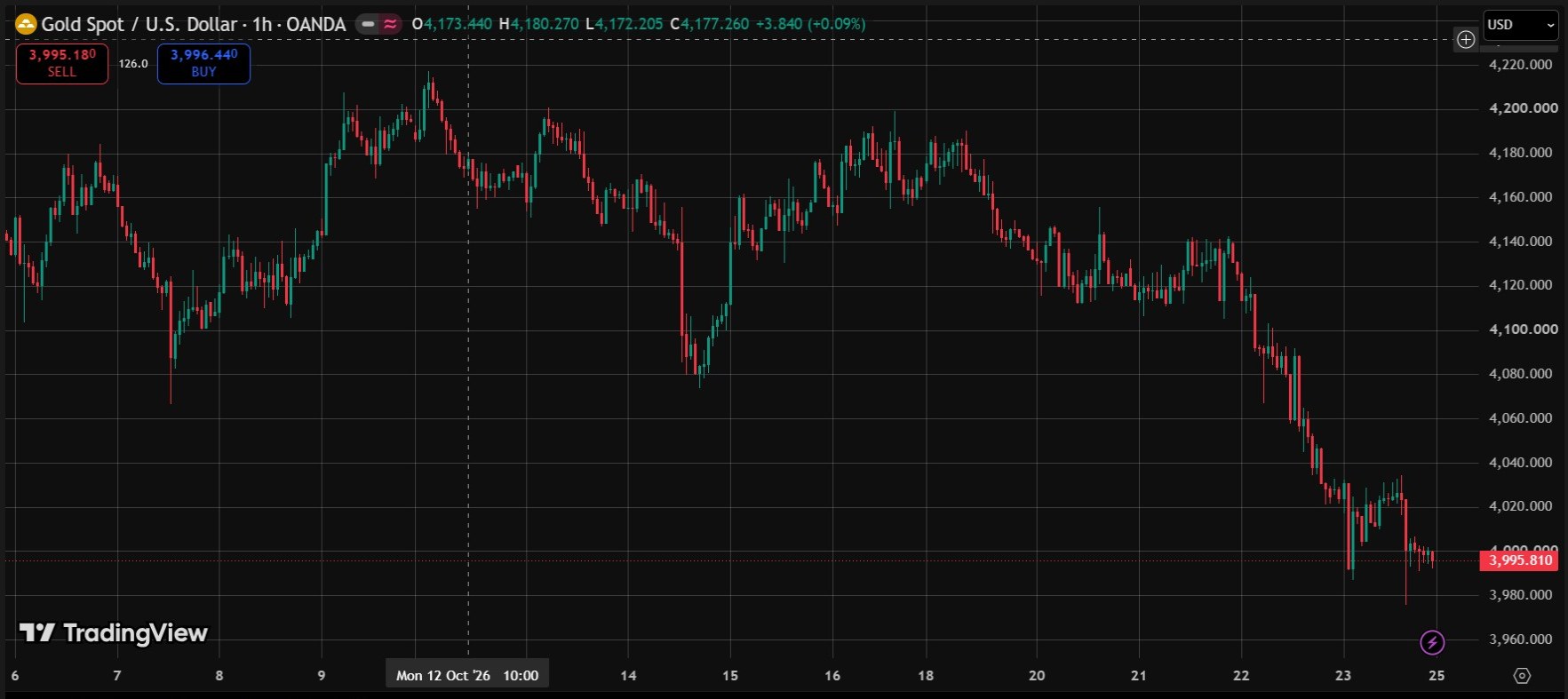Click the spread value 126.0
Image resolution: width=1568 pixels, height=699 pixels.
tap(133, 64)
